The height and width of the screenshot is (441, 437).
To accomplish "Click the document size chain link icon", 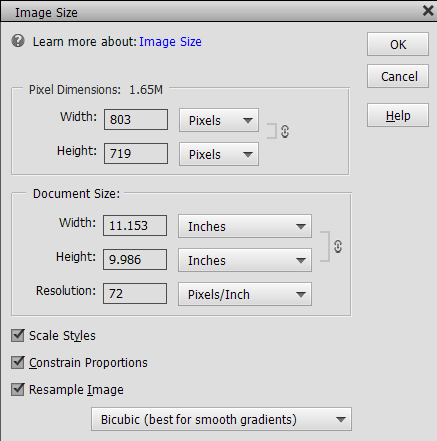I will pyautogui.click(x=338, y=246).
